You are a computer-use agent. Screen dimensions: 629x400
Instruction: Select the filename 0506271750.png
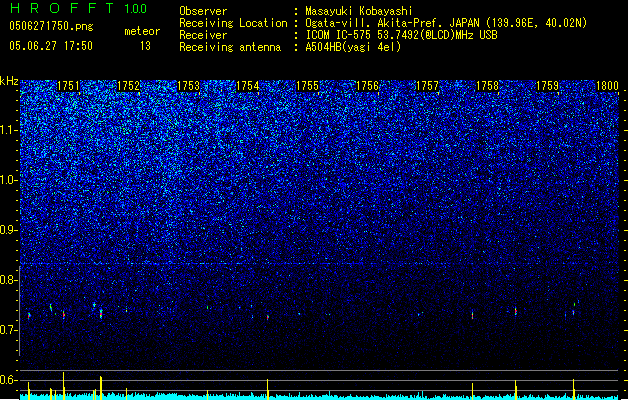click(x=51, y=27)
